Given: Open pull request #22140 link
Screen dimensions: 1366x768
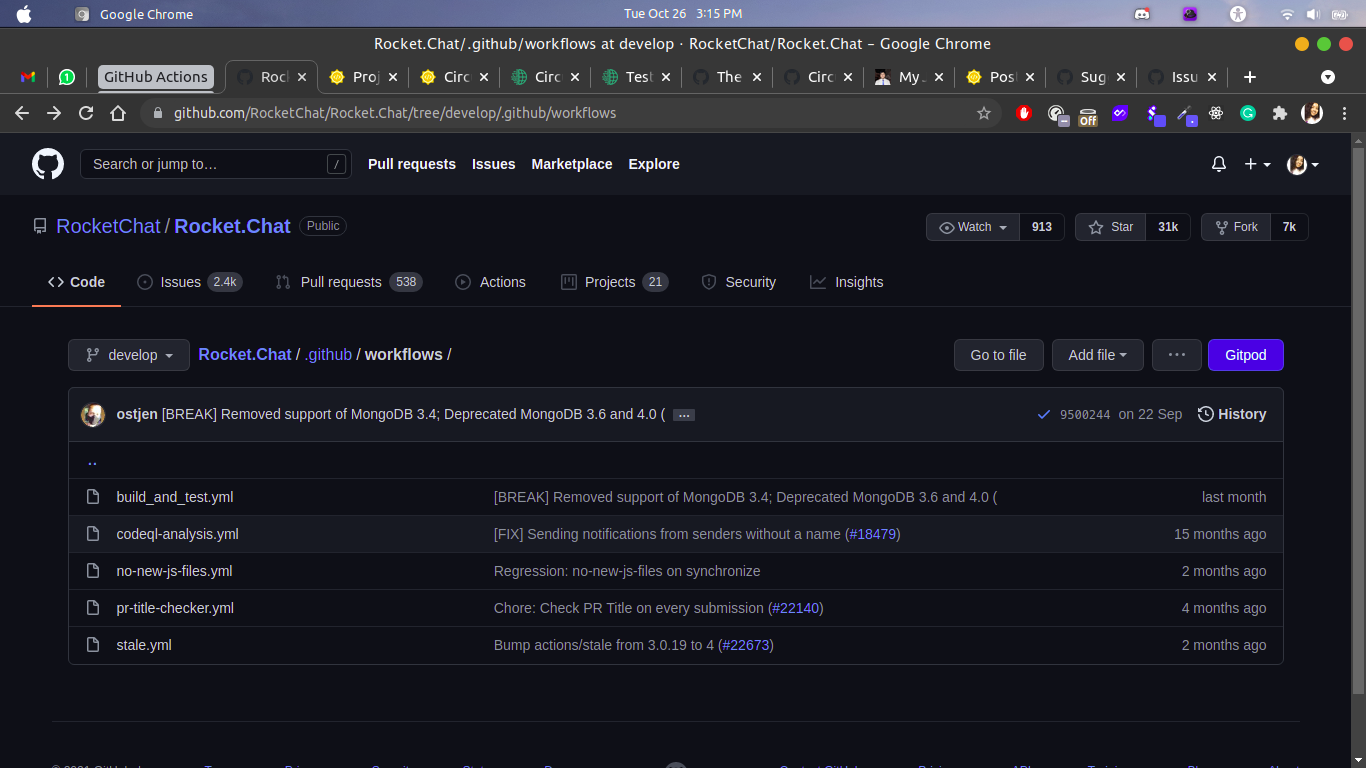Looking at the screenshot, I should (x=796, y=608).
